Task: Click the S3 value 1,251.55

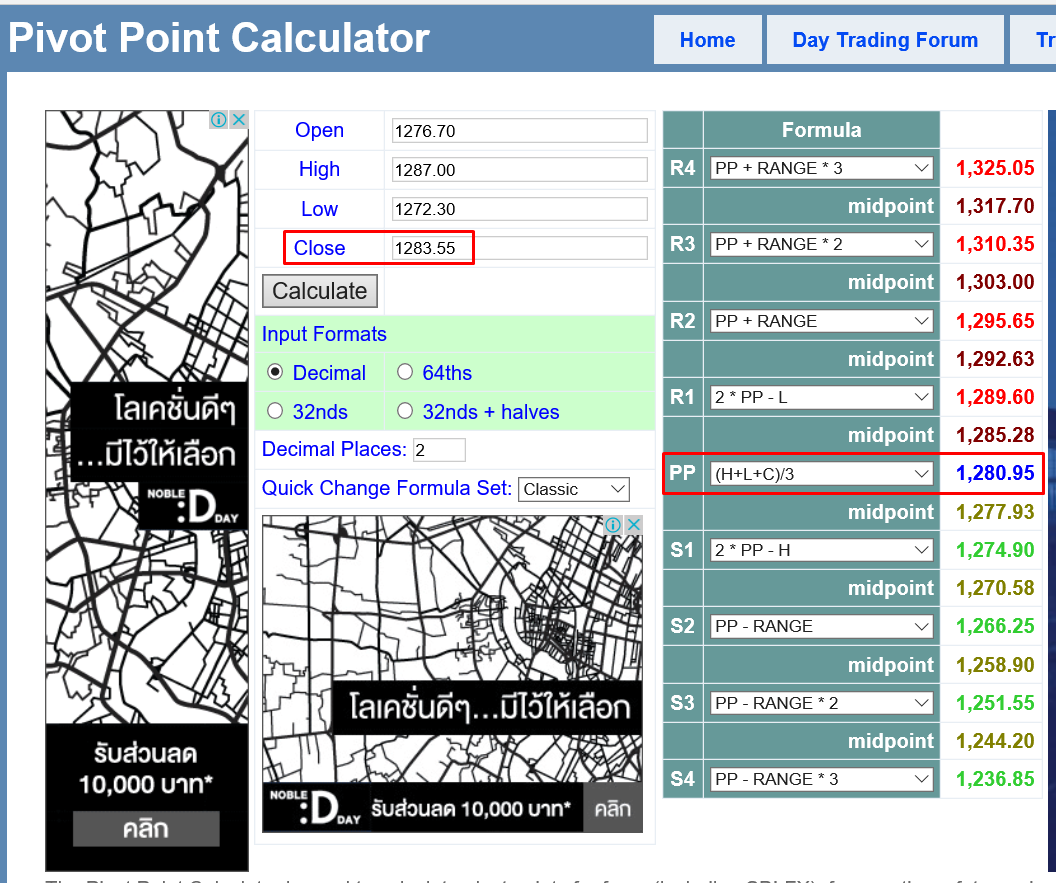Action: coord(995,703)
